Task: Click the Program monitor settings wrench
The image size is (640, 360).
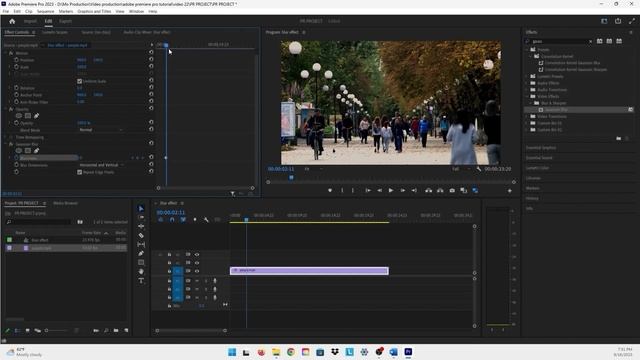Action: coord(478,169)
